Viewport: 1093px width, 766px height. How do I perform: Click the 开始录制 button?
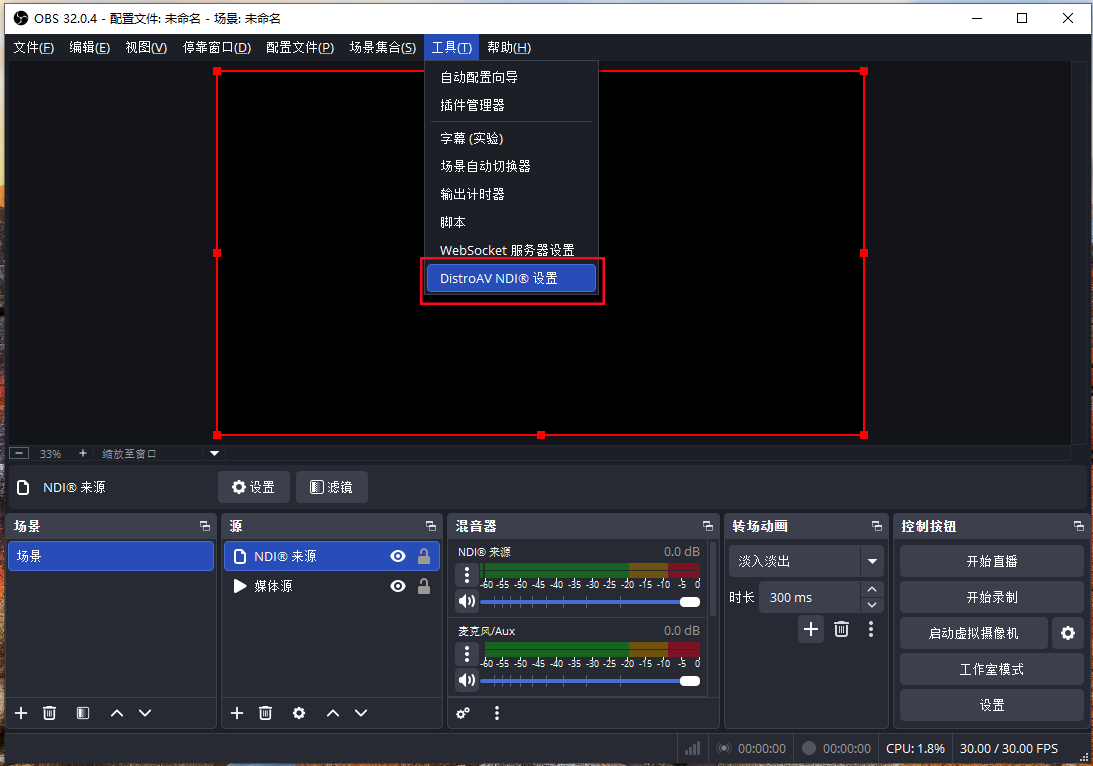[x=991, y=597]
